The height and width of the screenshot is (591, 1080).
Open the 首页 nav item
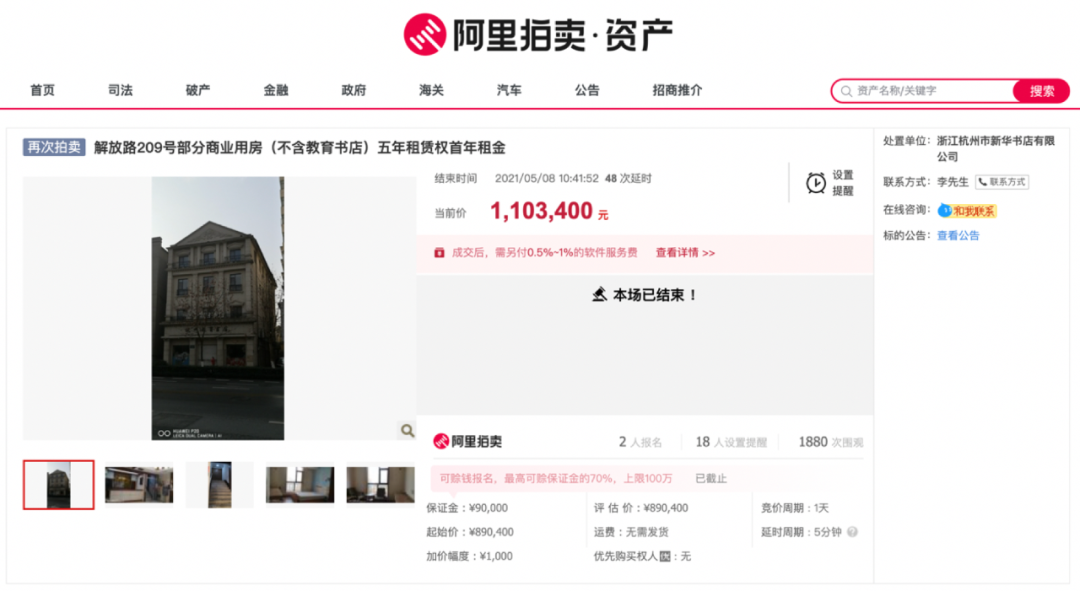[x=42, y=90]
